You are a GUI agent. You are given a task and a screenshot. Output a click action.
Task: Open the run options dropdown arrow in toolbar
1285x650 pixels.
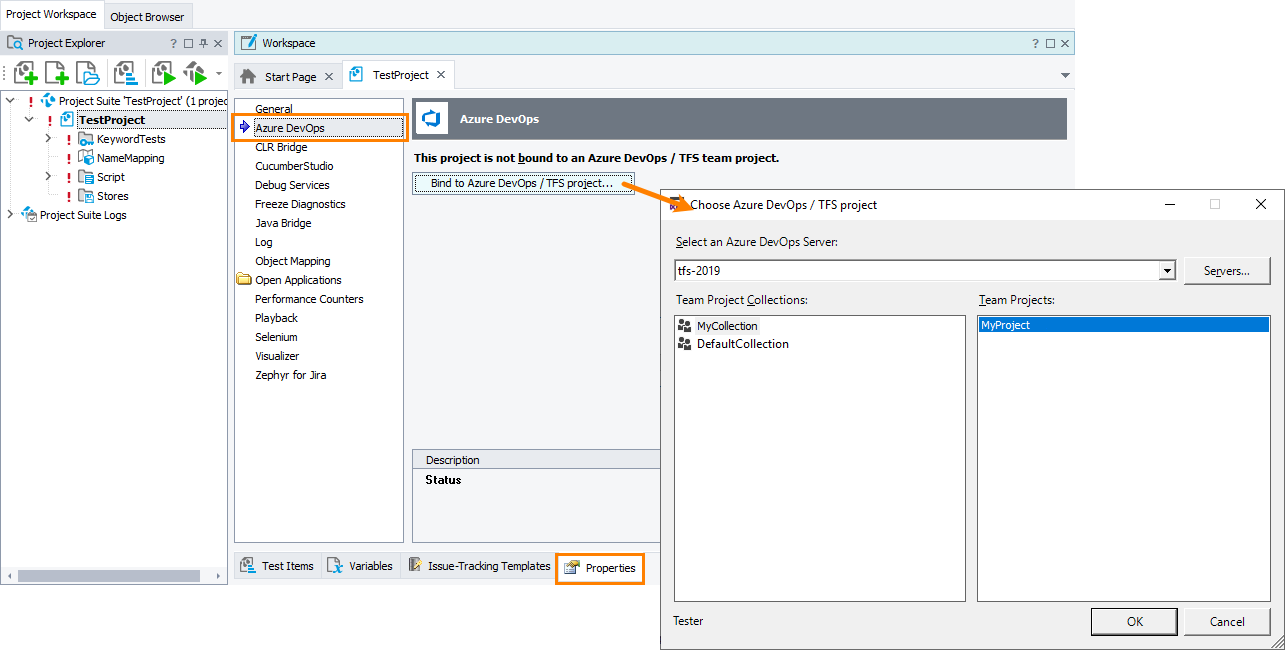coord(219,73)
